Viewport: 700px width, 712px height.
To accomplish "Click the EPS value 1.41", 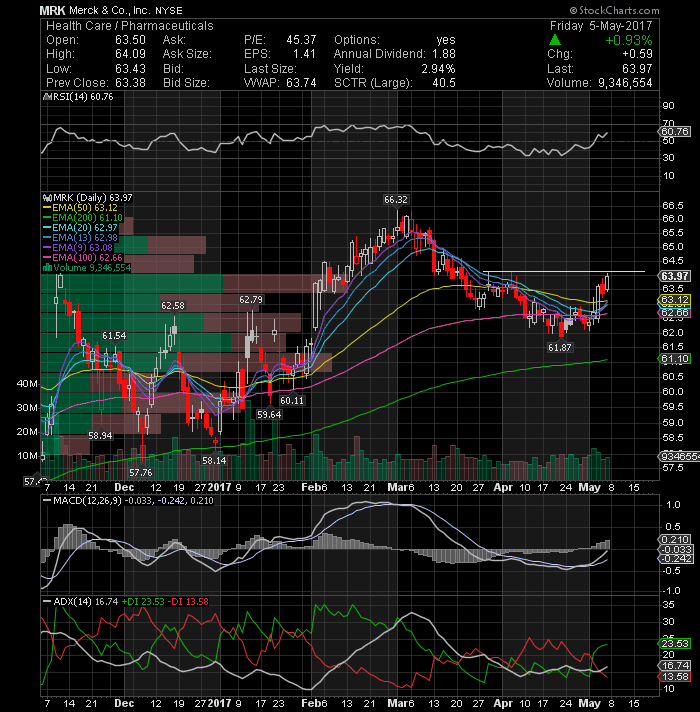I will [x=304, y=54].
